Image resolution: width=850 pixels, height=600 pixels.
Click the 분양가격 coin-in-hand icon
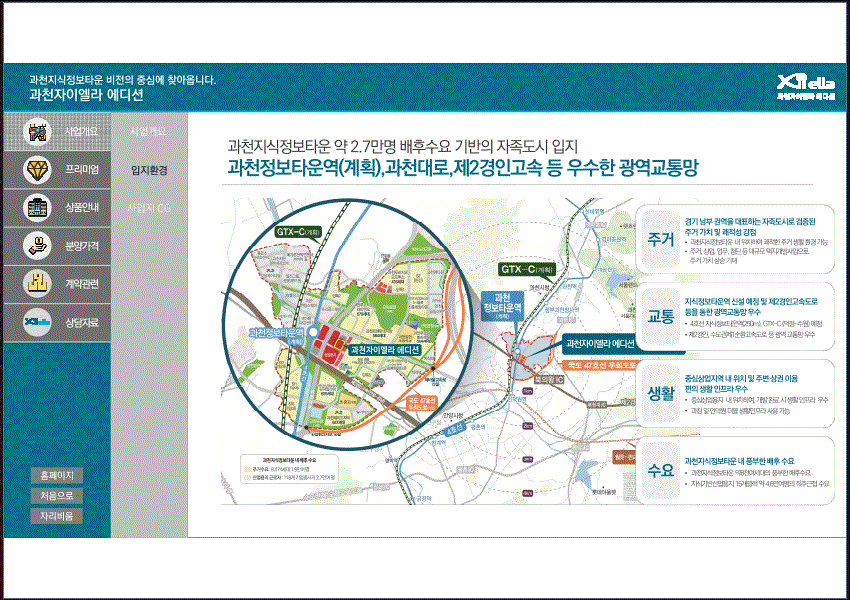tap(37, 246)
